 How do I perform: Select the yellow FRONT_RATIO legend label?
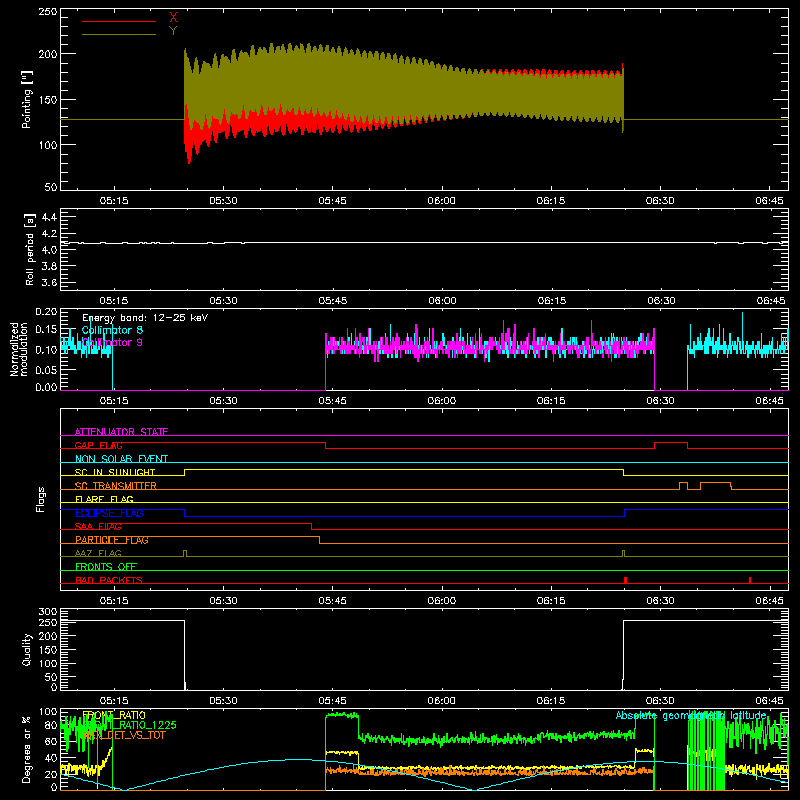(x=114, y=715)
